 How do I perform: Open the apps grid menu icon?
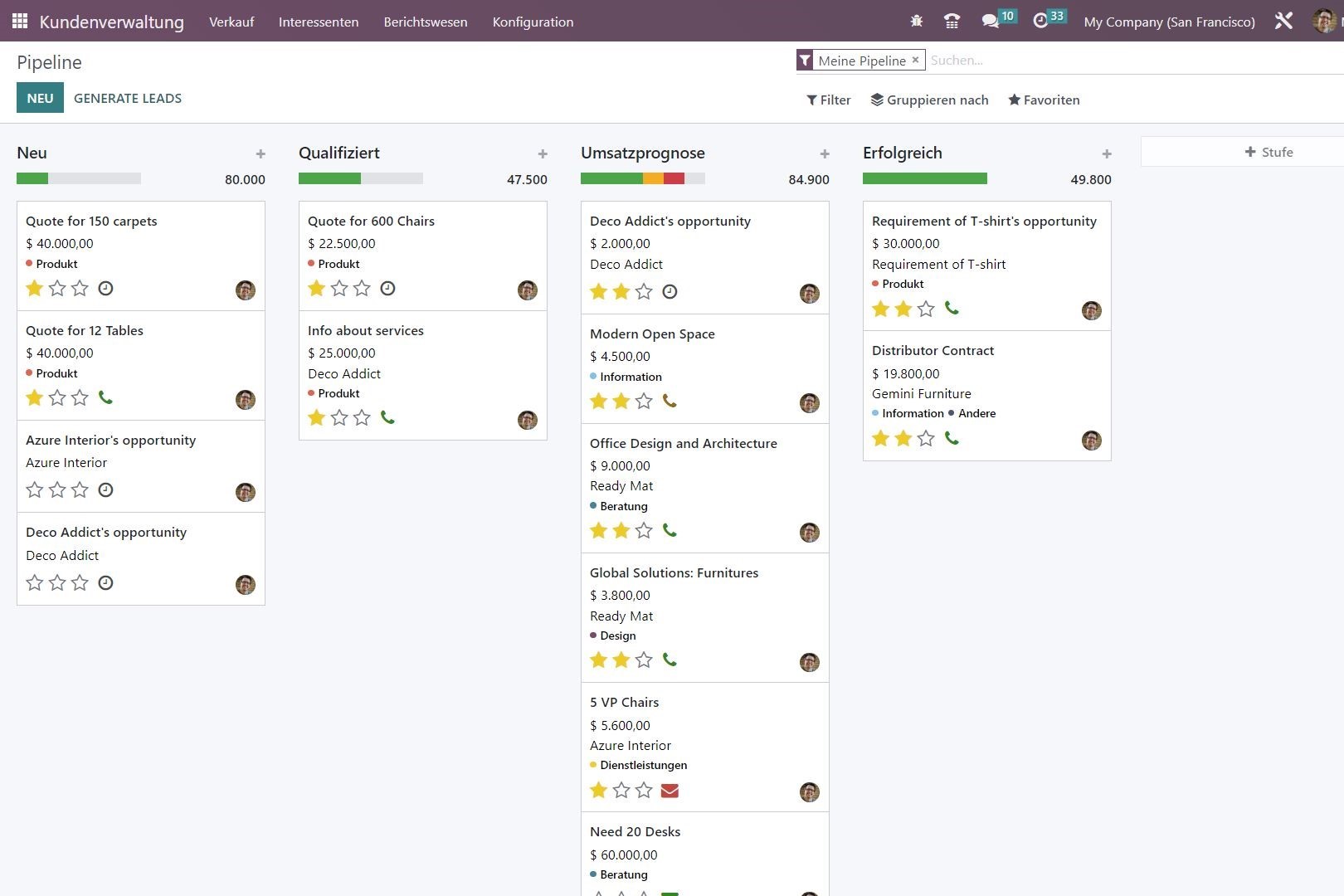click(x=20, y=22)
